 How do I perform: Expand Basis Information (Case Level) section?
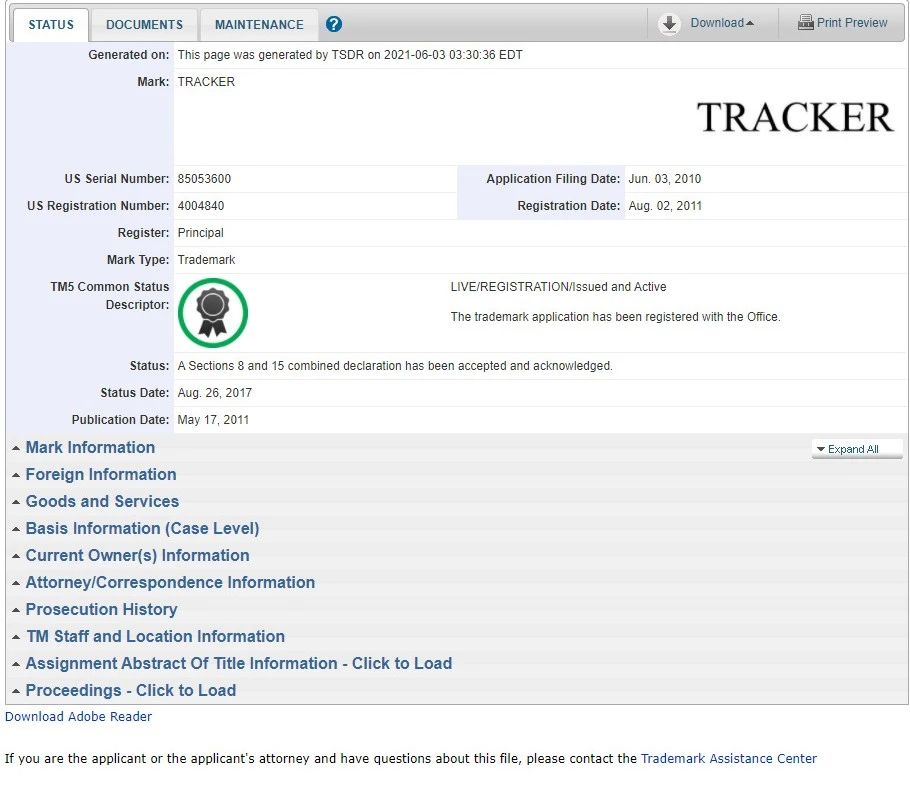pyautogui.click(x=142, y=528)
